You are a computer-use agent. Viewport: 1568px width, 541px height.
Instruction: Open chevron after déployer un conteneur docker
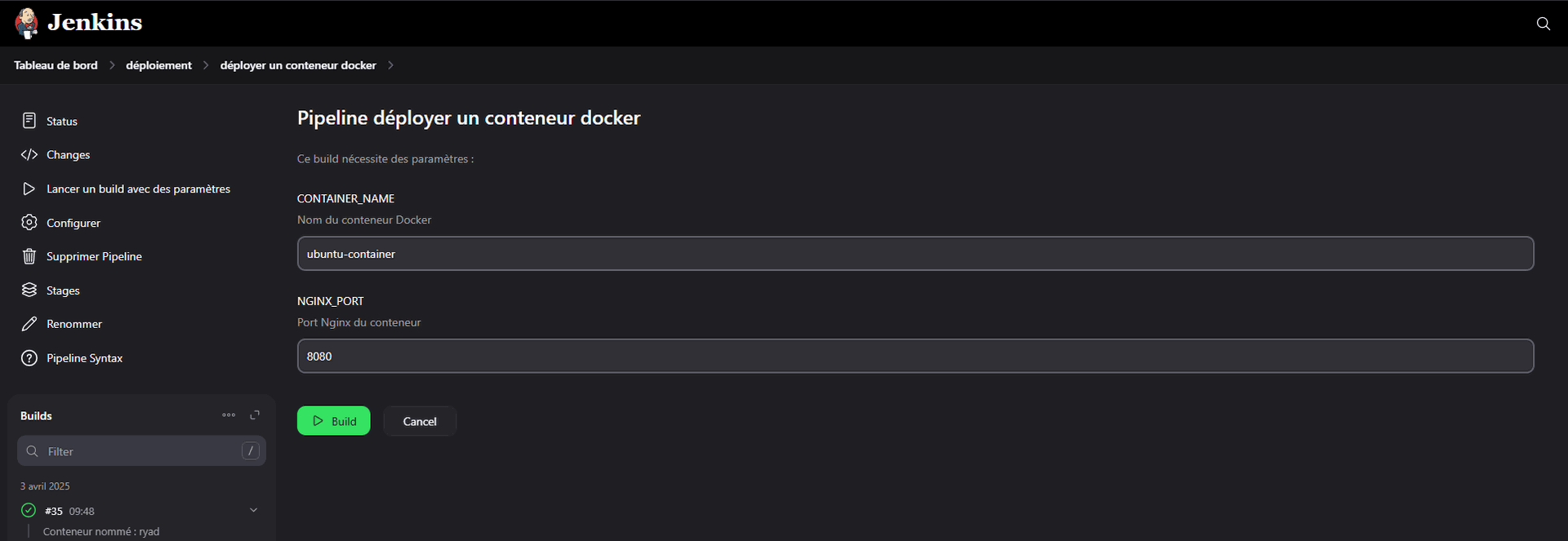pos(390,65)
